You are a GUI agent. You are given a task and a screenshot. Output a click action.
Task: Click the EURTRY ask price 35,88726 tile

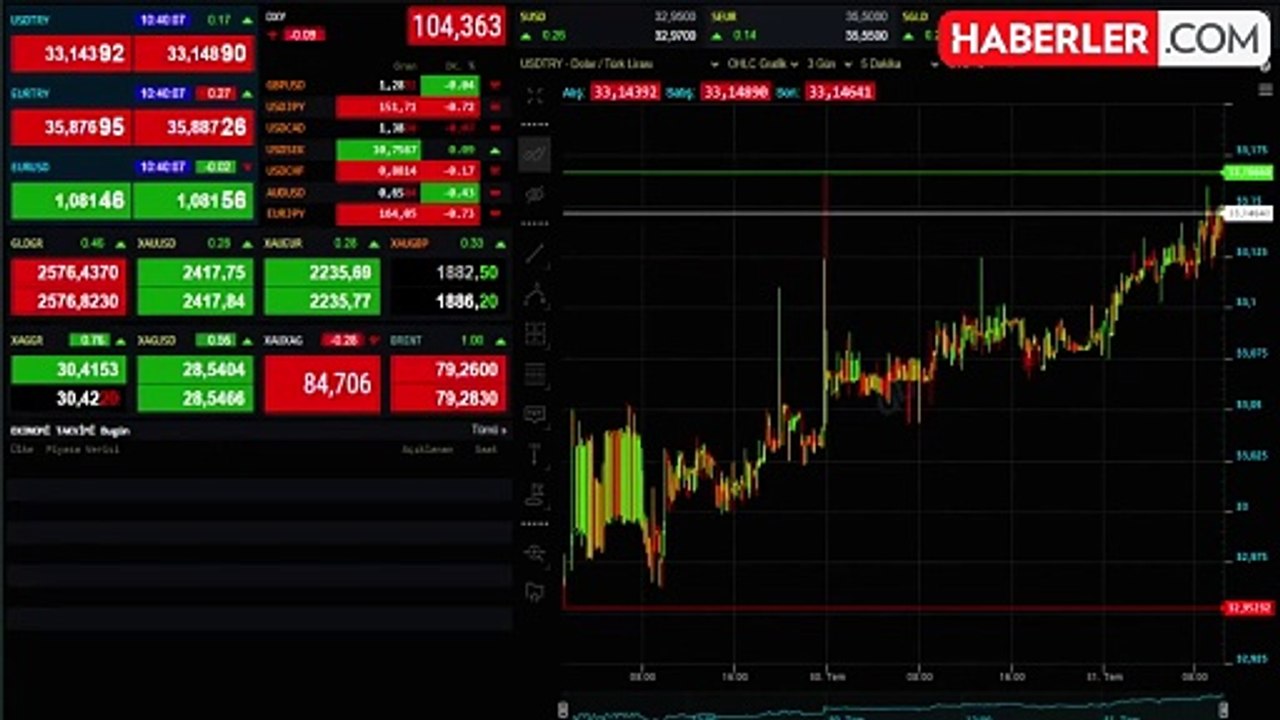[194, 128]
